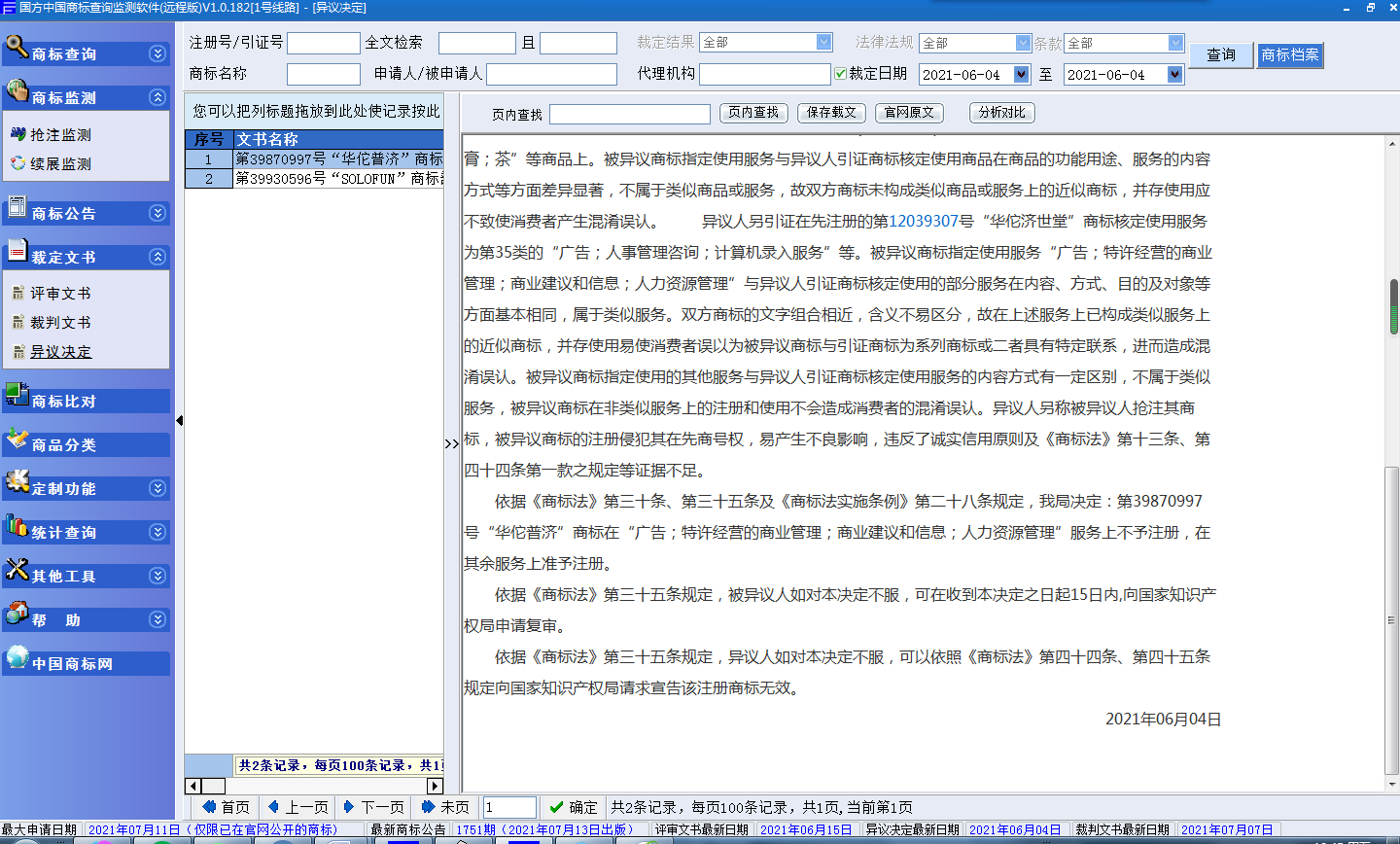Image resolution: width=1400 pixels, height=844 pixels.
Task: Click the 商标公告 section icon
Action: pos(17,206)
